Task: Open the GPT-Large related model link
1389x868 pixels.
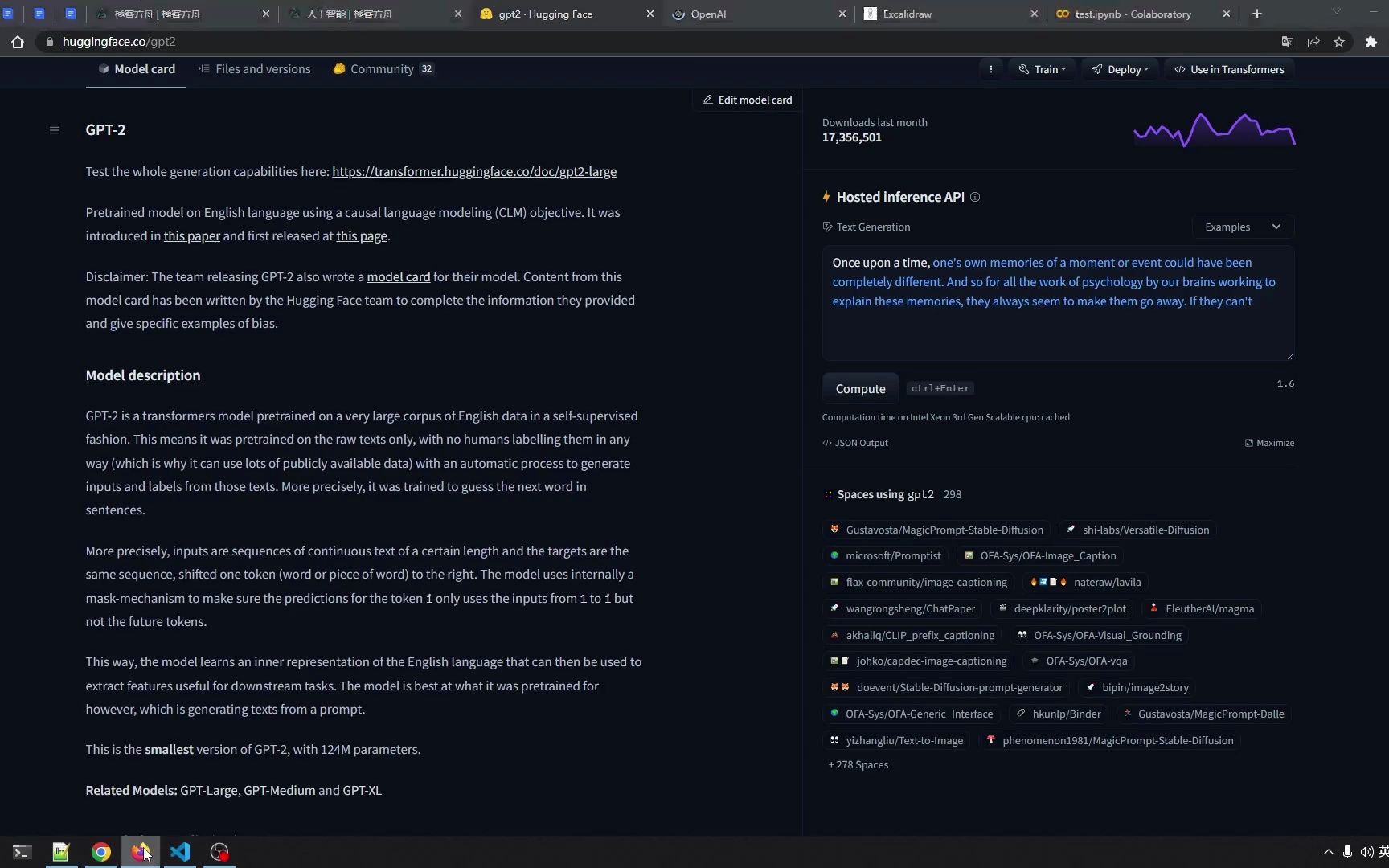Action: (208, 790)
